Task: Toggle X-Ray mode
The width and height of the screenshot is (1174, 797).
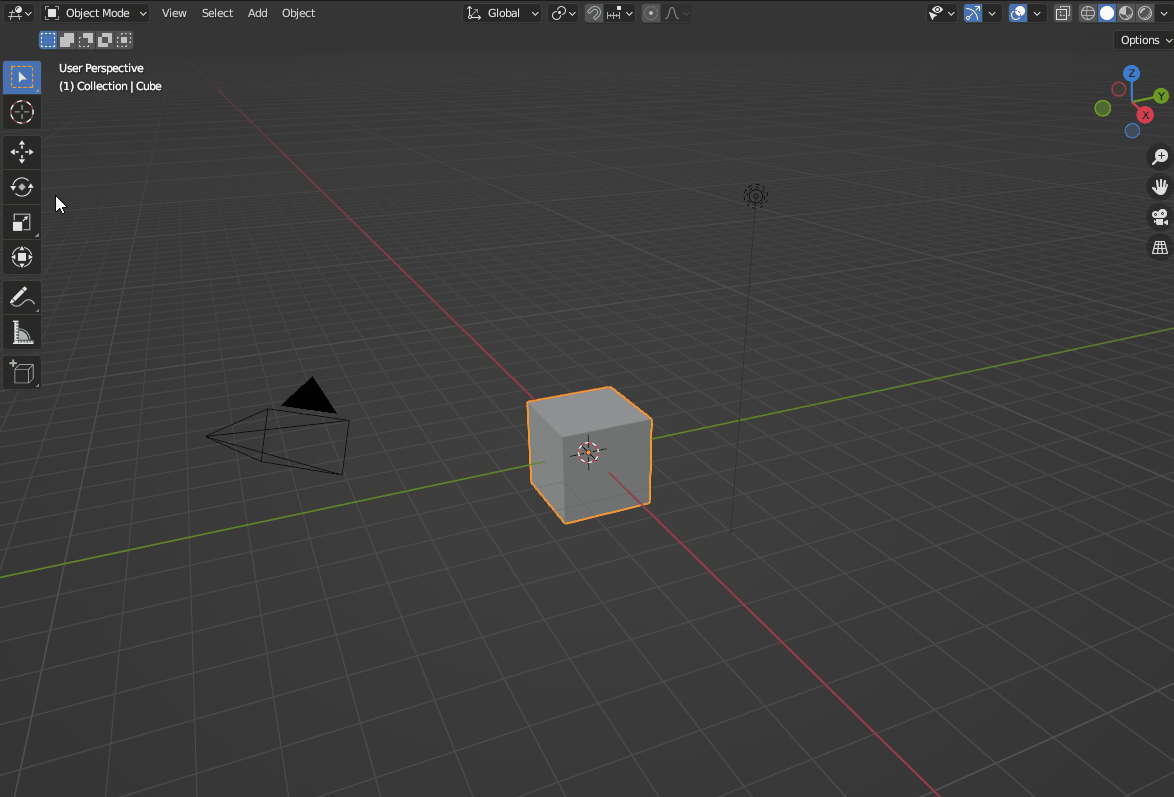Action: (1062, 13)
